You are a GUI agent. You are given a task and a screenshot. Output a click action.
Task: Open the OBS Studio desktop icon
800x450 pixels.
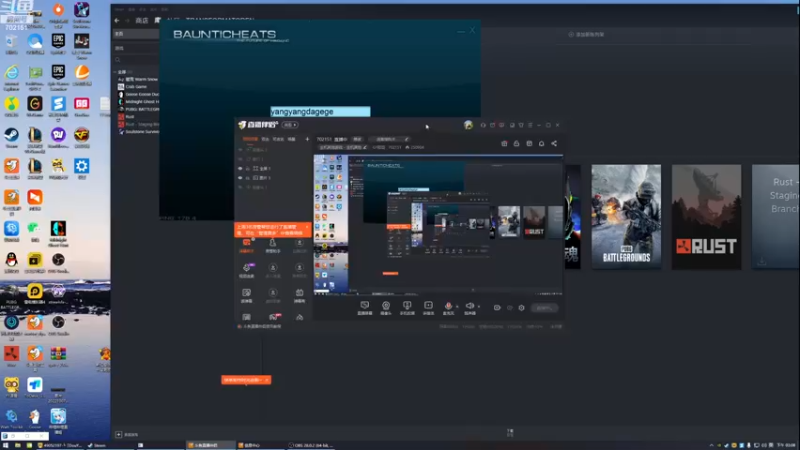58,262
